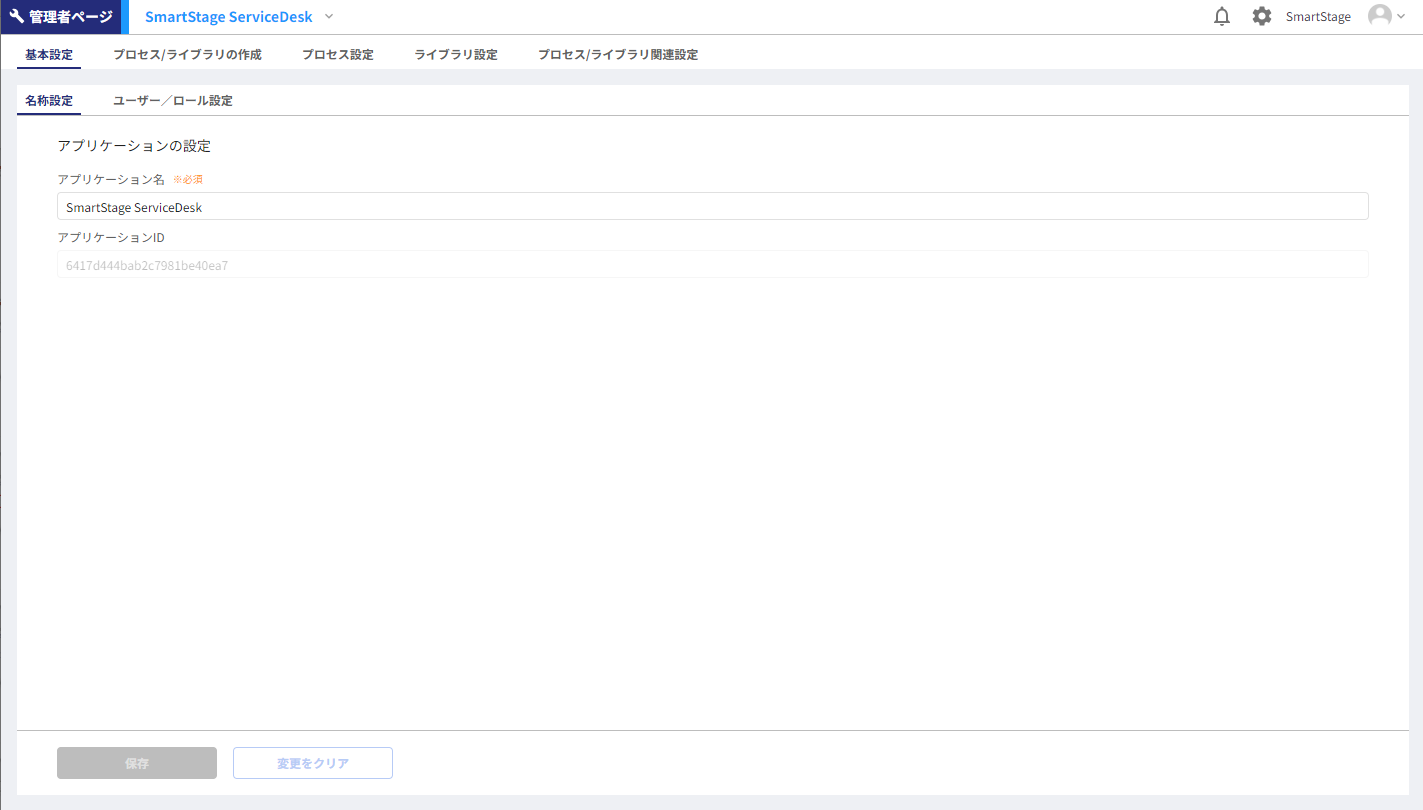This screenshot has height=810, width=1423.
Task: Click the 変更をクリア button
Action: (313, 763)
